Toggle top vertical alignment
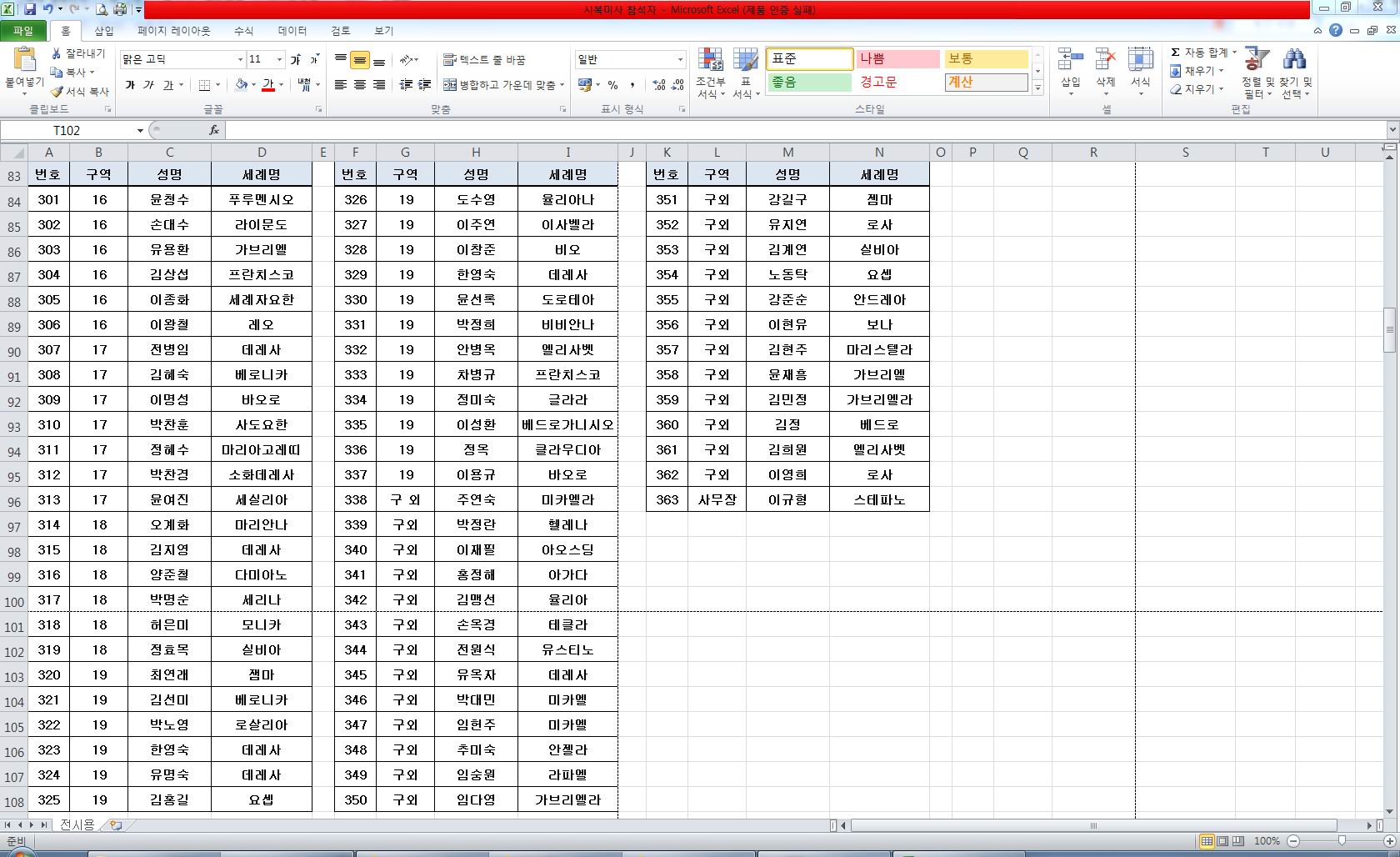Viewport: 1400px width, 857px height. (341, 60)
